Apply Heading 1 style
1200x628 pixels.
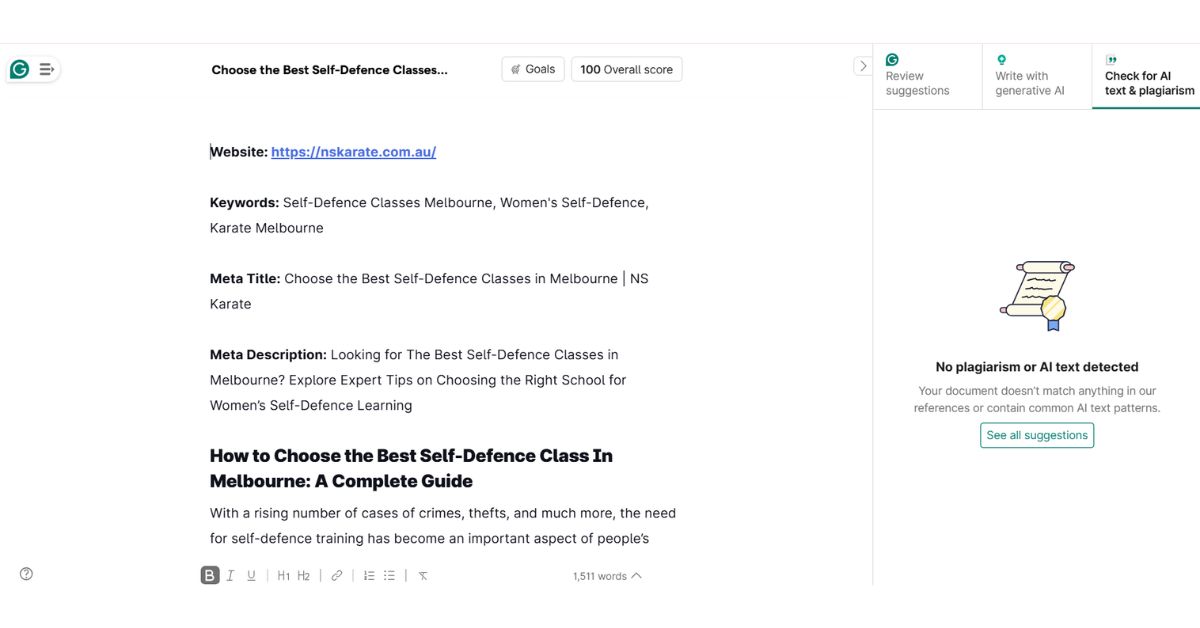click(x=284, y=575)
